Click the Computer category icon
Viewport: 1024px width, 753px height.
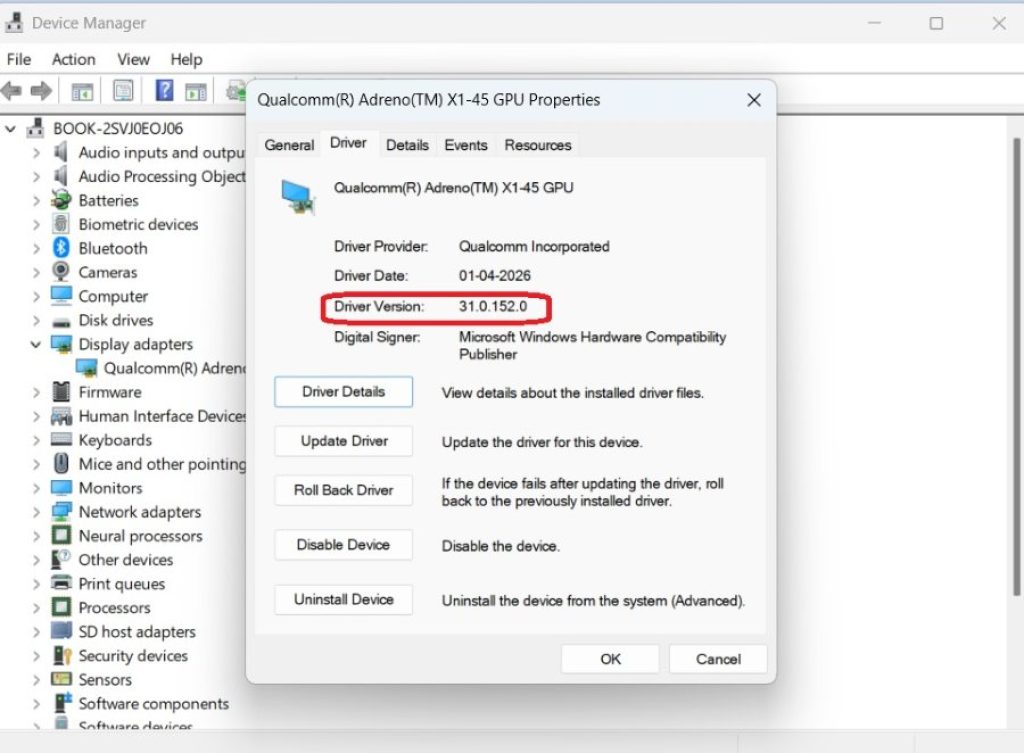61,296
